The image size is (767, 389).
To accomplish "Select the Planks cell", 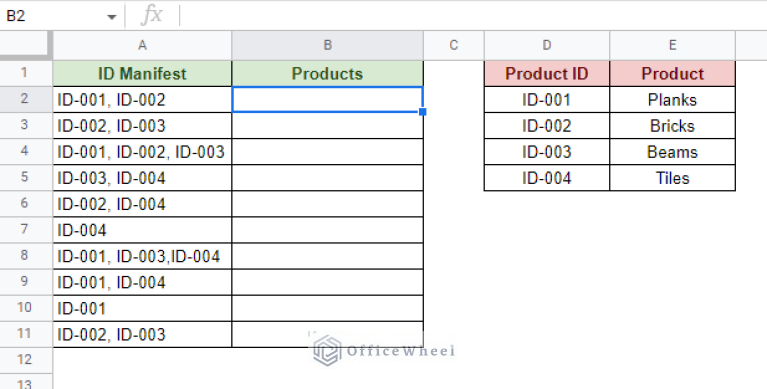I will pyautogui.click(x=672, y=100).
